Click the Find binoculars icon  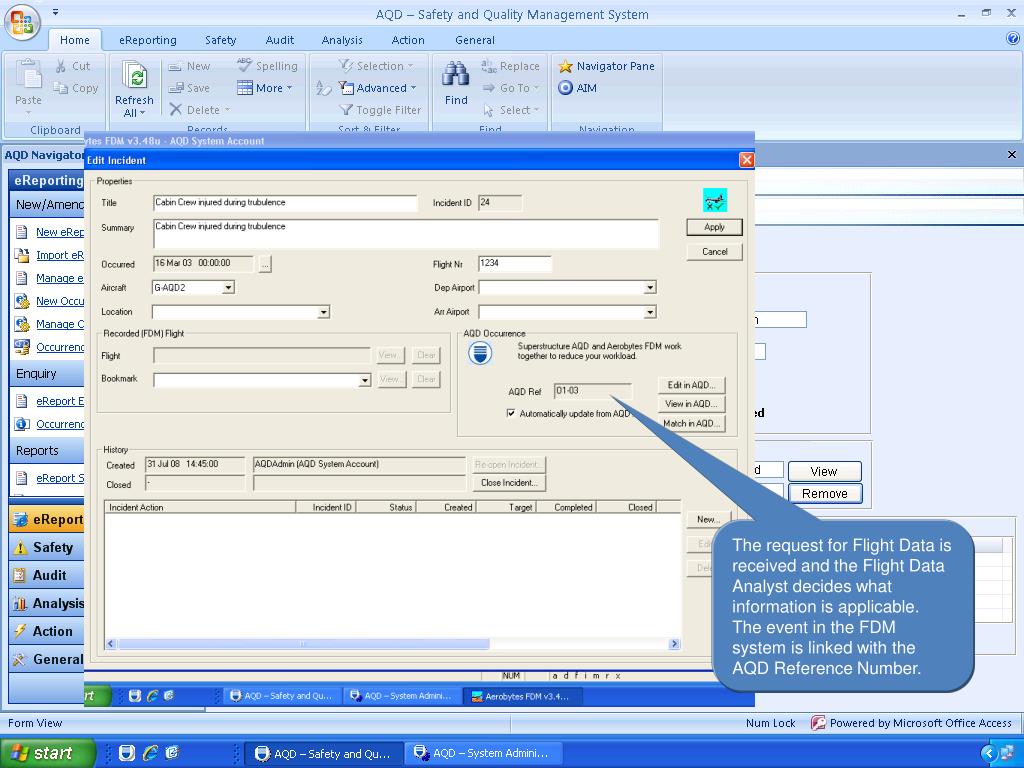pyautogui.click(x=456, y=74)
